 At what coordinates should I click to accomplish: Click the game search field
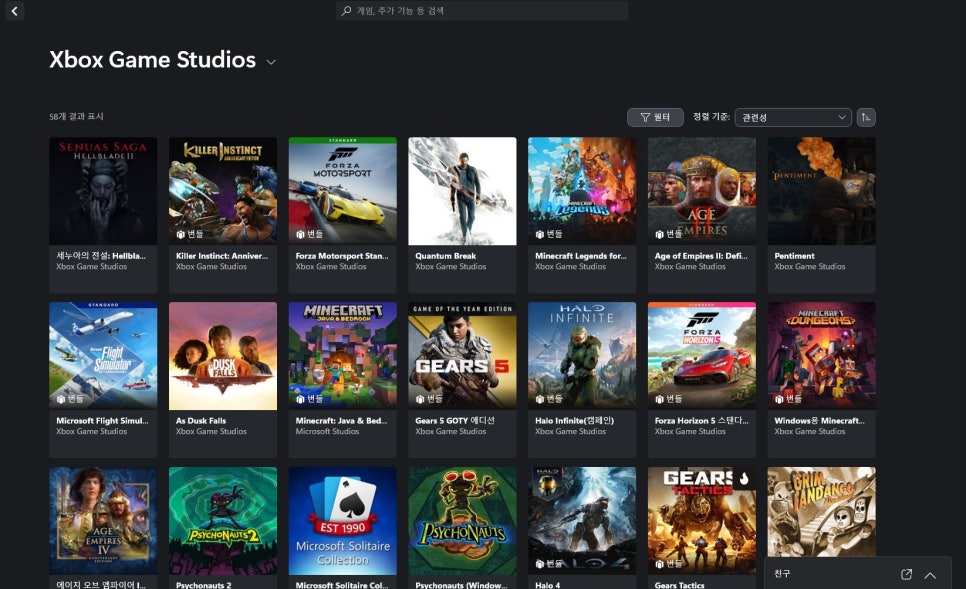482,10
